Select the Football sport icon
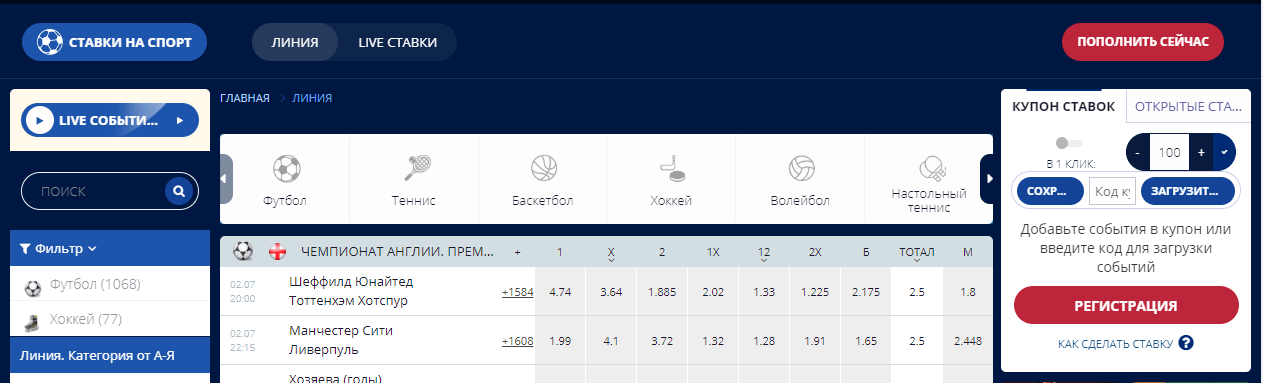1263x383 pixels. pyautogui.click(x=286, y=166)
